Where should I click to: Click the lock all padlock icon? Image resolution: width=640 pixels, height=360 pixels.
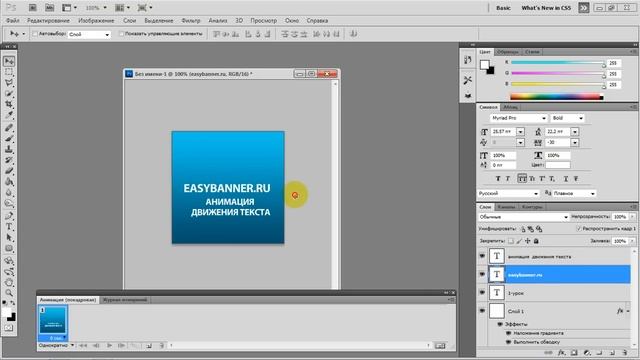coord(536,241)
